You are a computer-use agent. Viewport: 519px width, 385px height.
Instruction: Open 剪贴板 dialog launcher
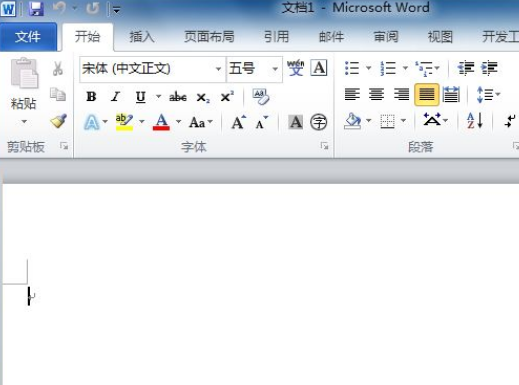pos(64,146)
